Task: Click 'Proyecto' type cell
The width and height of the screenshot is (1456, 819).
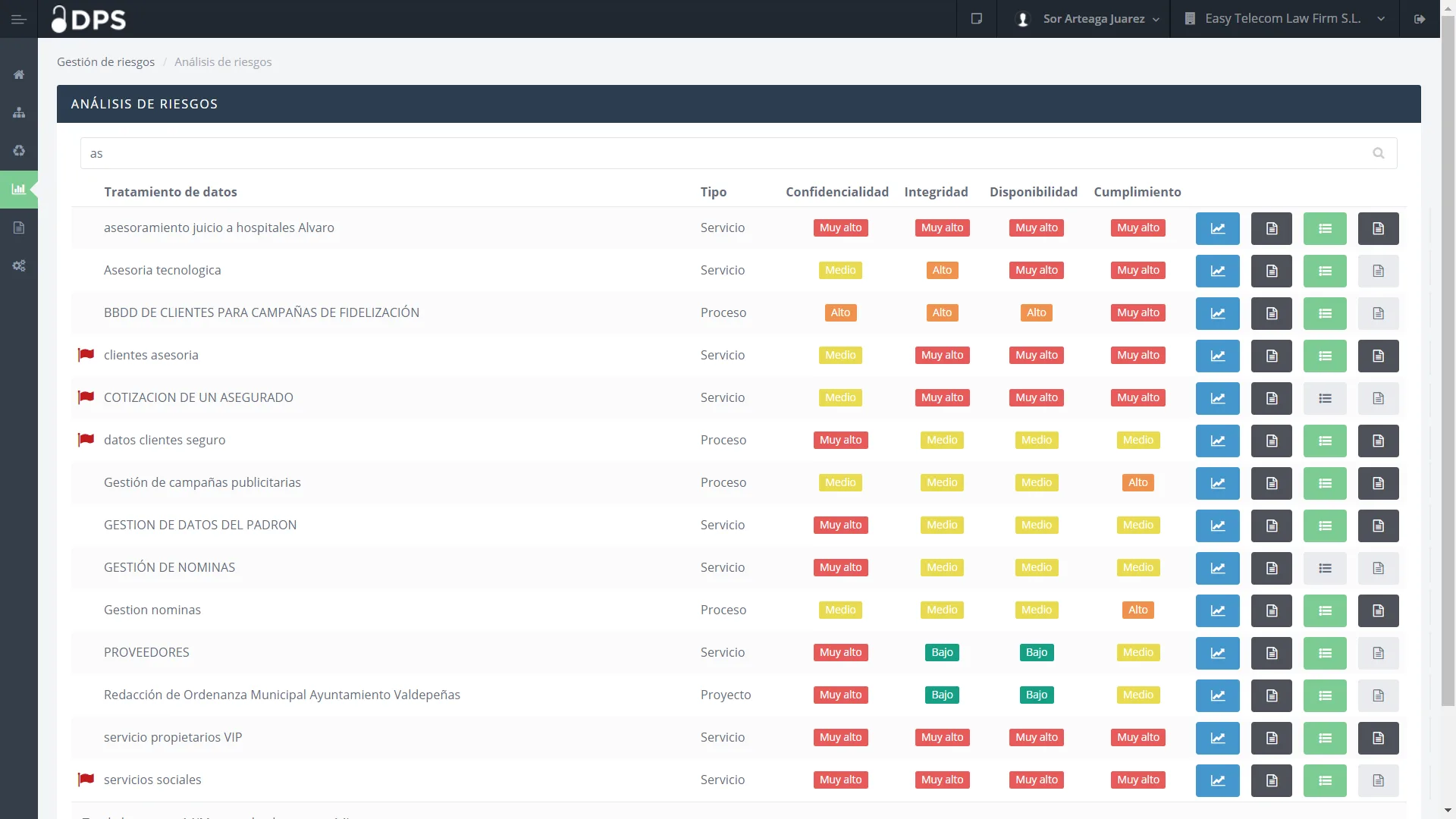Action: 726,695
